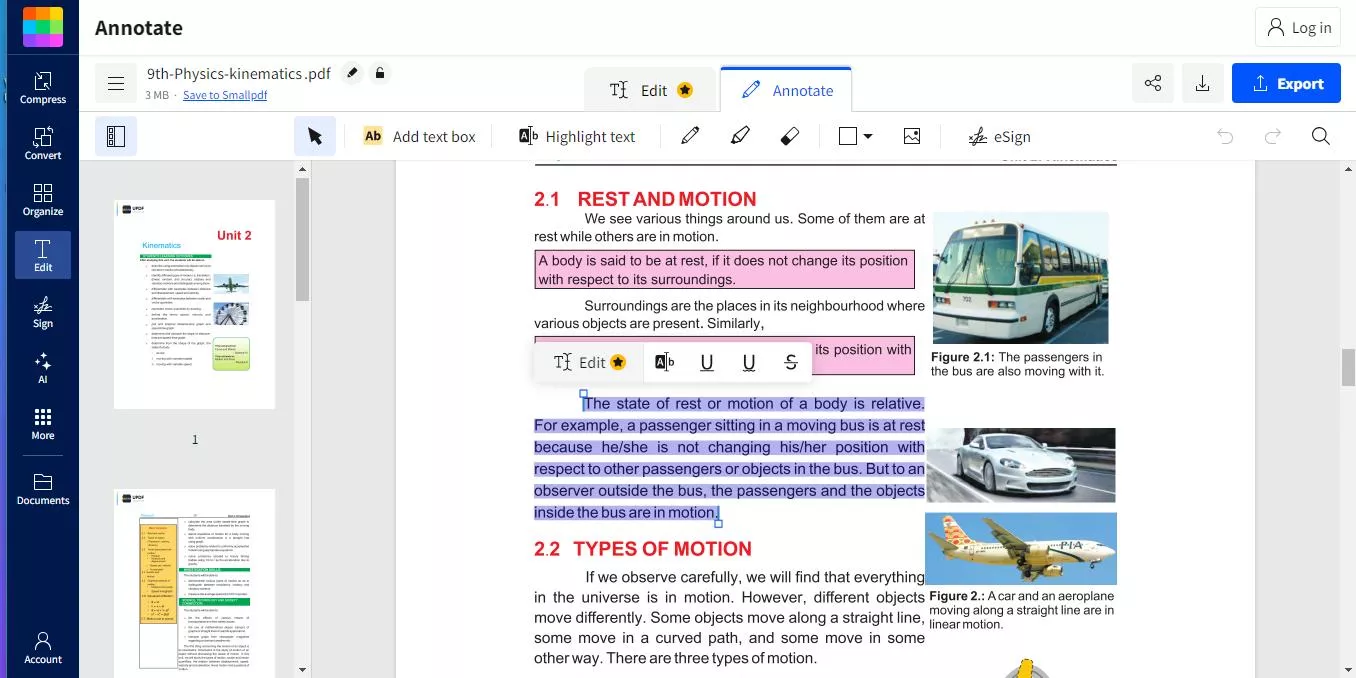The height and width of the screenshot is (678, 1356).
Task: Click the Save to Smallpdf link
Action: click(x=225, y=94)
